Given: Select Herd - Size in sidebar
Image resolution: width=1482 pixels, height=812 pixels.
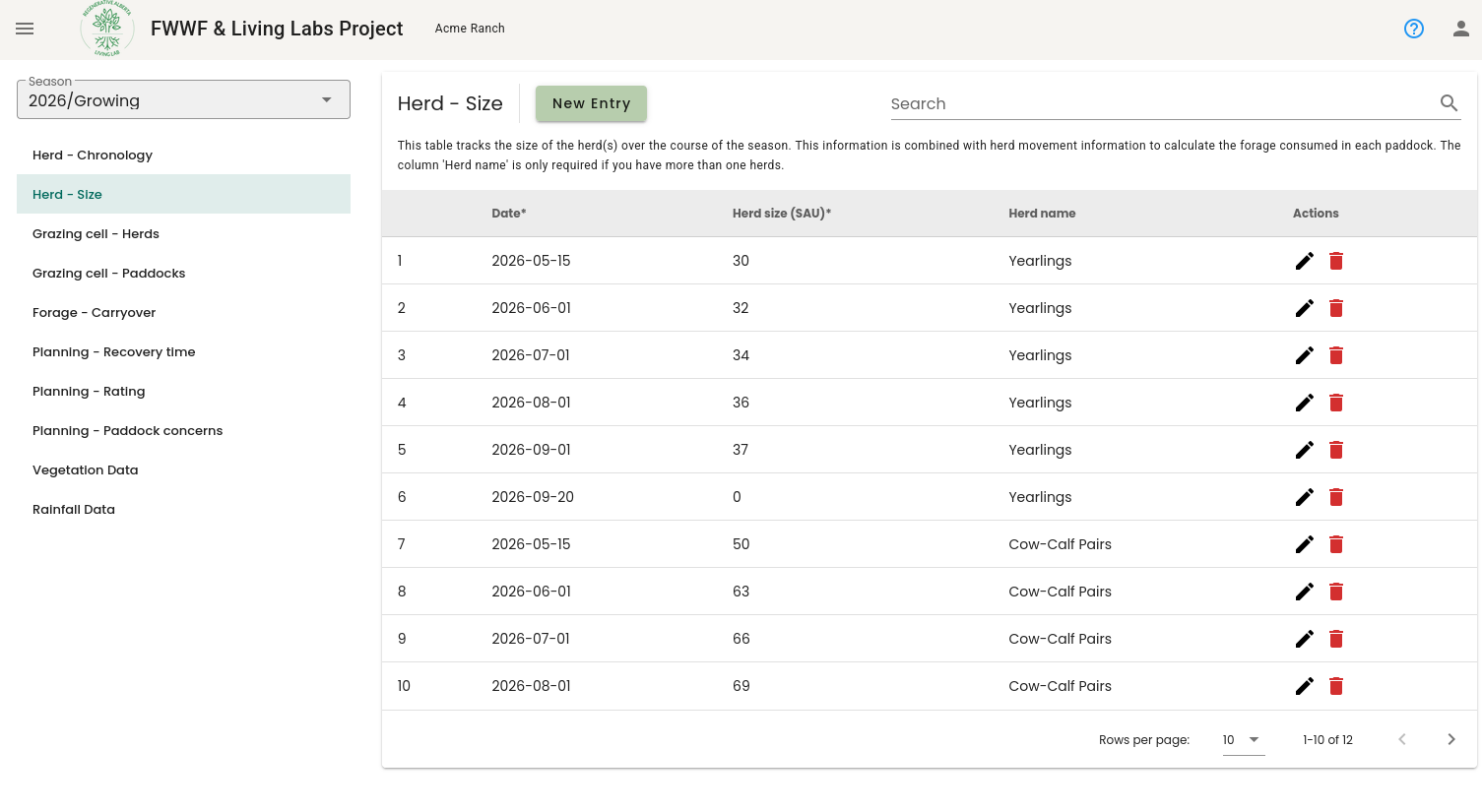Looking at the screenshot, I should (183, 194).
